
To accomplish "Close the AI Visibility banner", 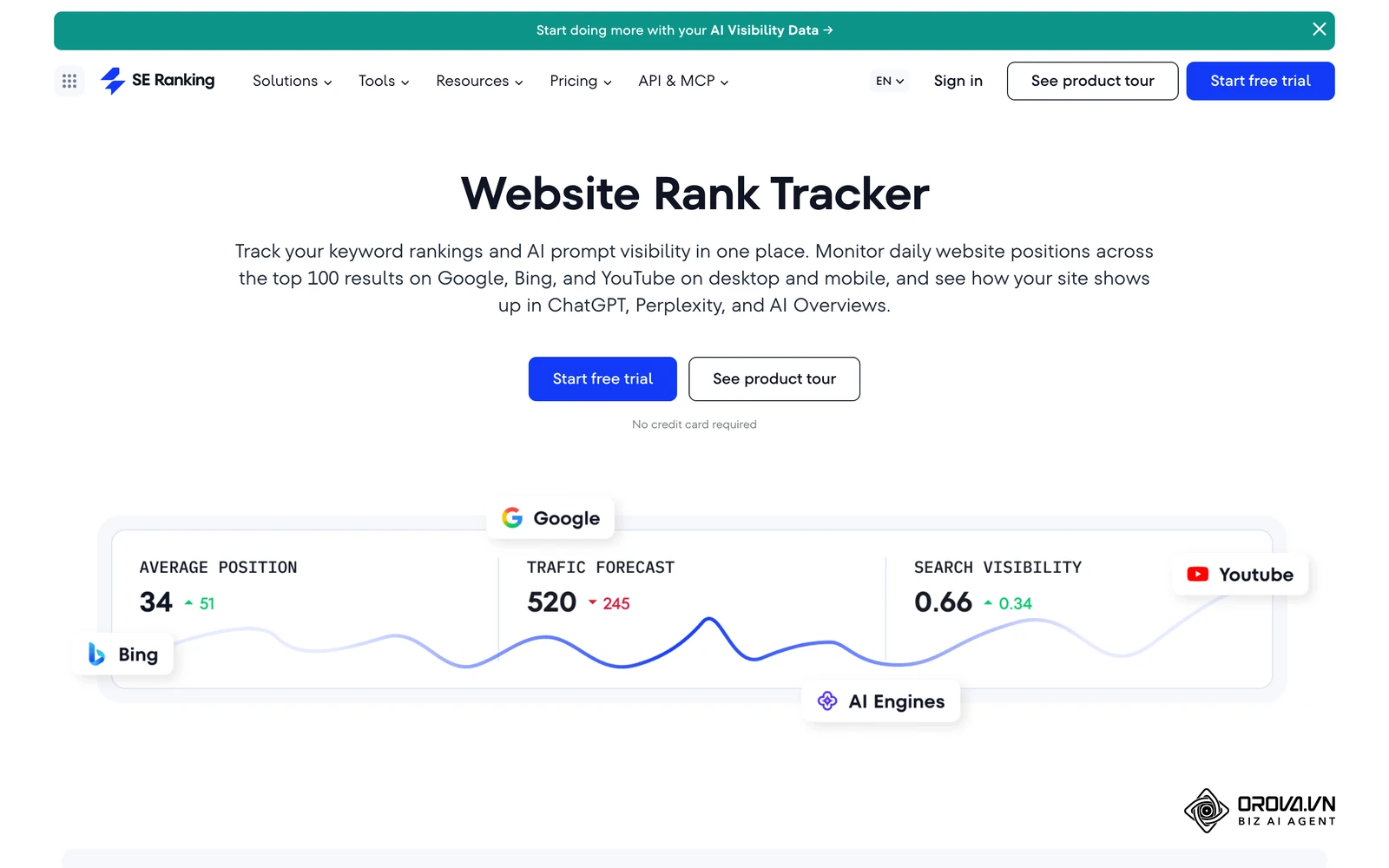I will [x=1319, y=30].
